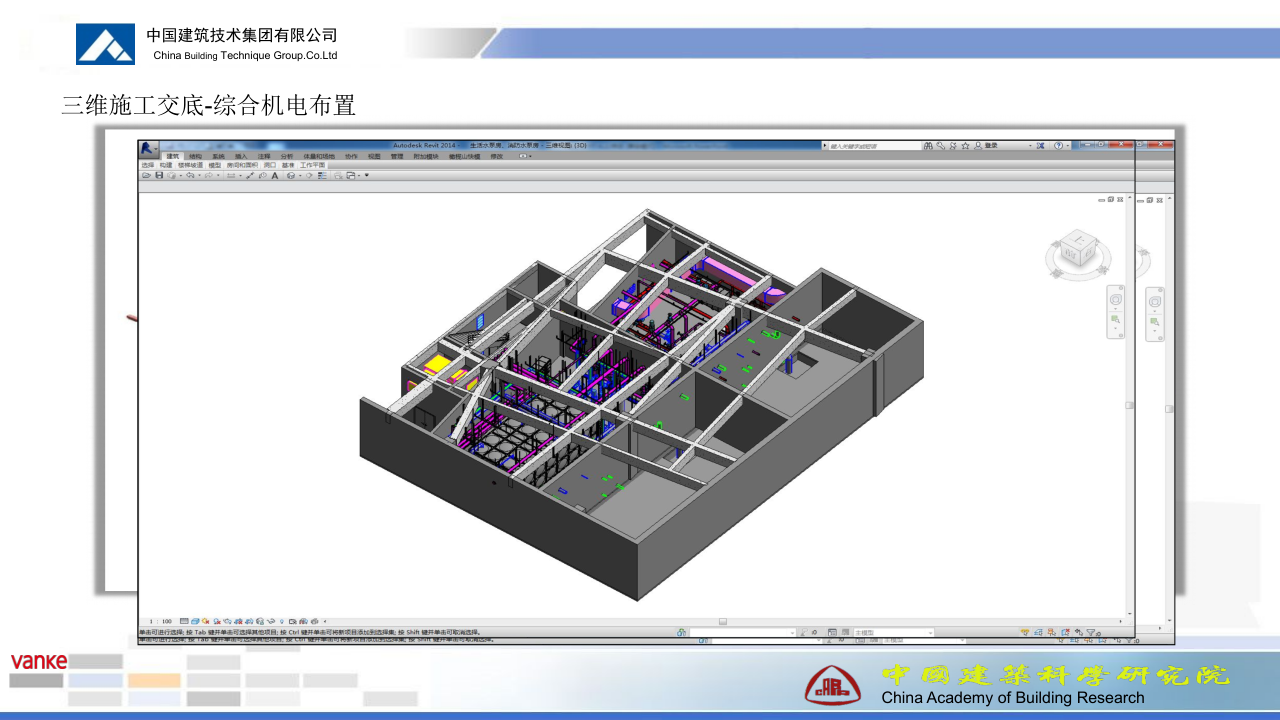Open the 注释 ribbon tab
This screenshot has width=1280, height=720.
click(x=264, y=156)
